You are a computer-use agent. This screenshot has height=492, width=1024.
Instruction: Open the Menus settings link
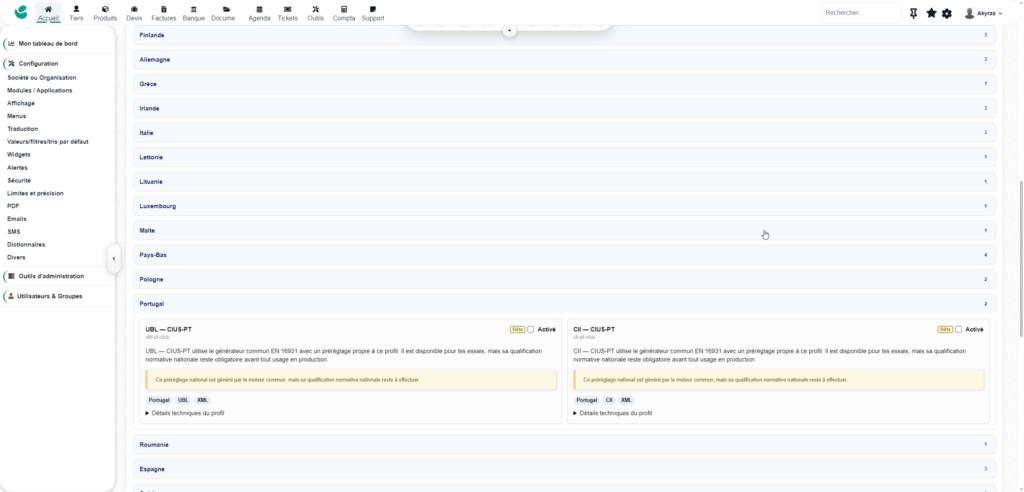pos(16,116)
